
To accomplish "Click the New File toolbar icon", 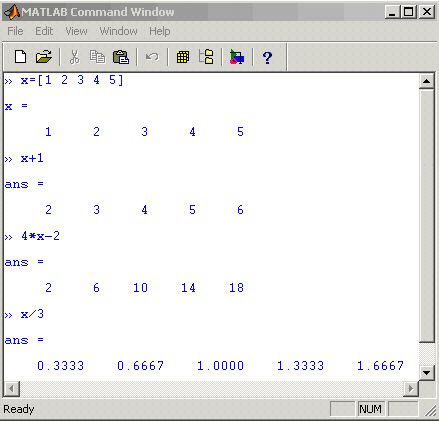I will tap(21, 57).
